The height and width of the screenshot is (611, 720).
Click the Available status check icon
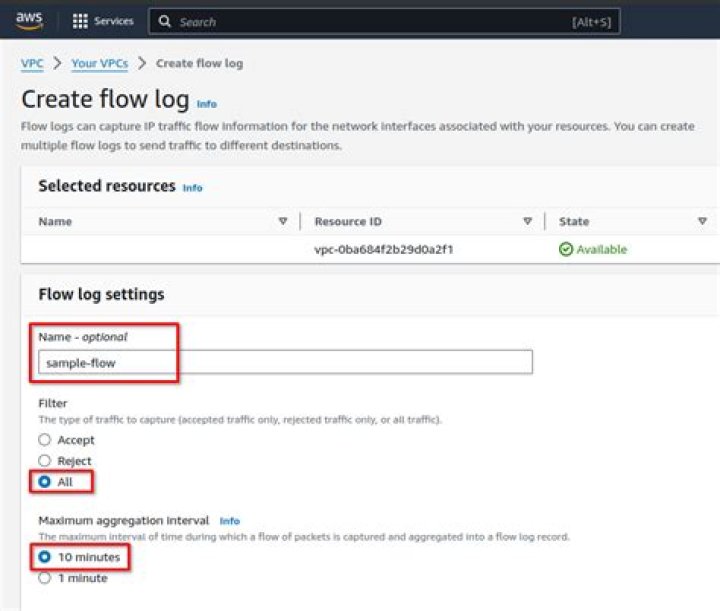pos(566,249)
